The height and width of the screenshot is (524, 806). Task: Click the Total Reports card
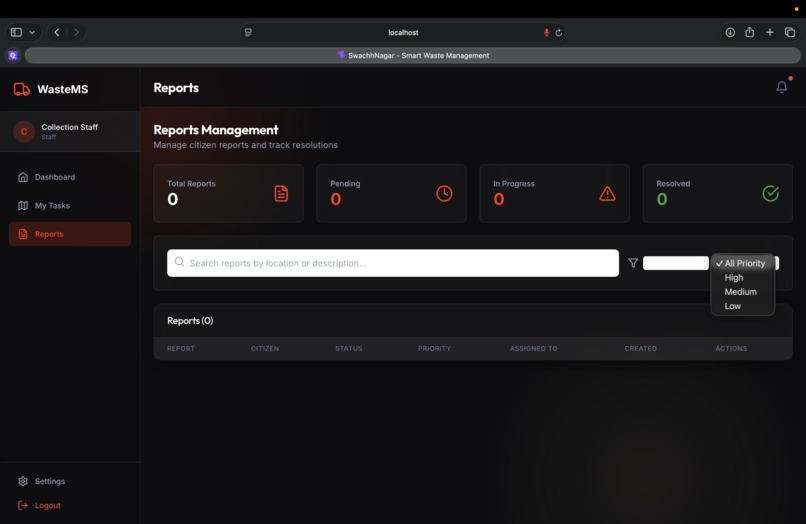pos(228,193)
